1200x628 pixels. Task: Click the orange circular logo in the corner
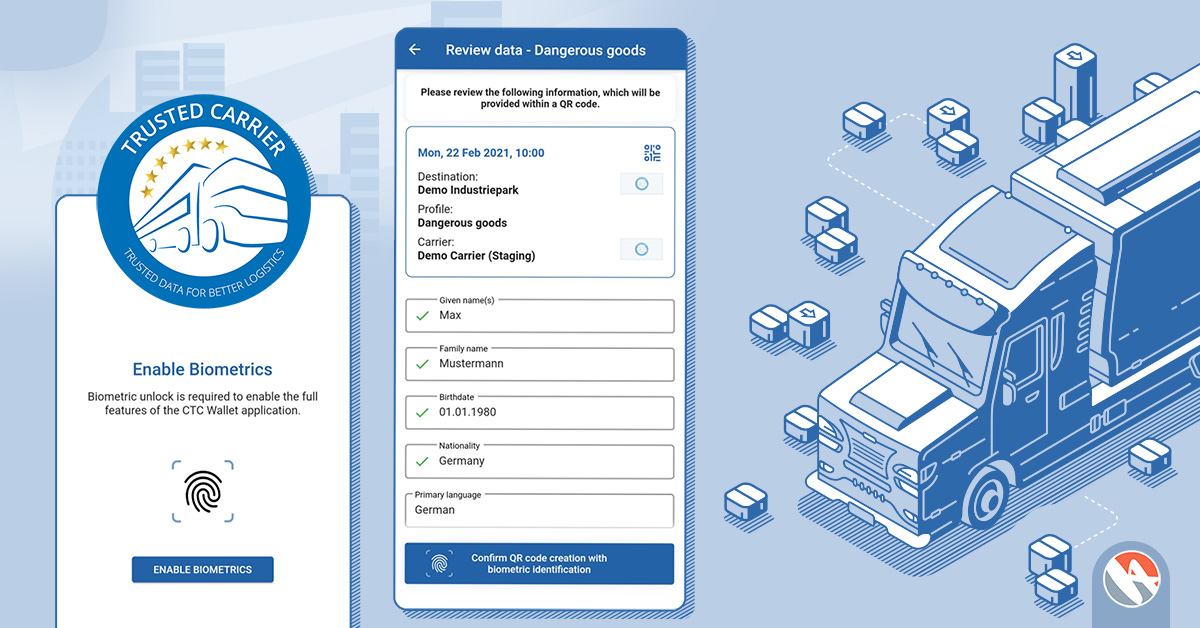pos(1132,582)
